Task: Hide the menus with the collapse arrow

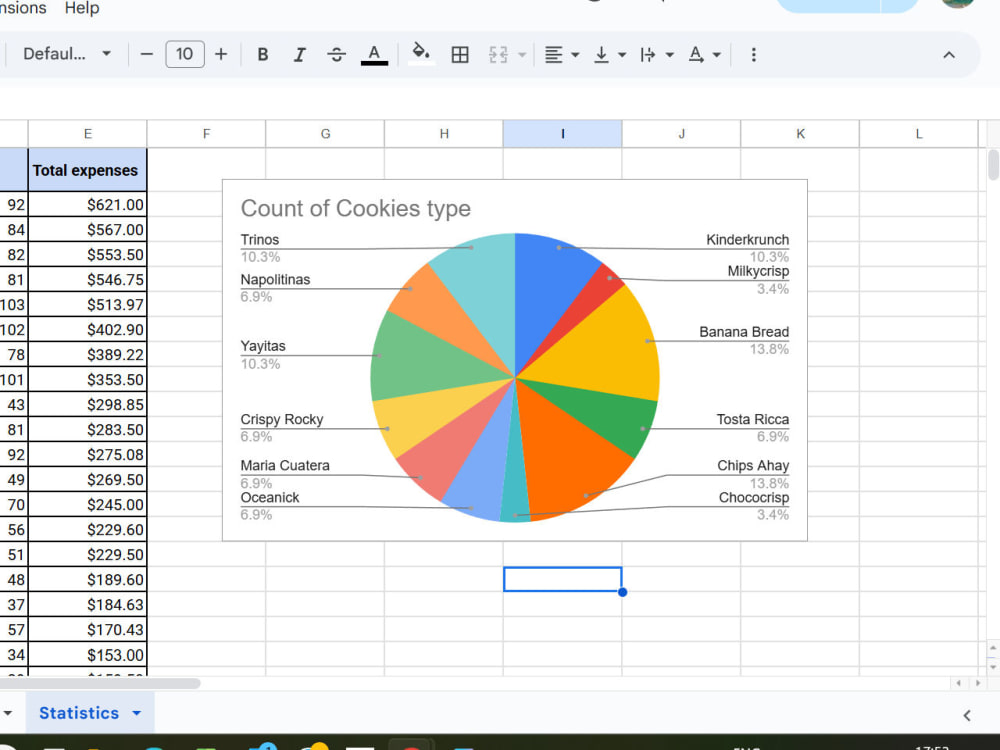Action: [x=949, y=55]
